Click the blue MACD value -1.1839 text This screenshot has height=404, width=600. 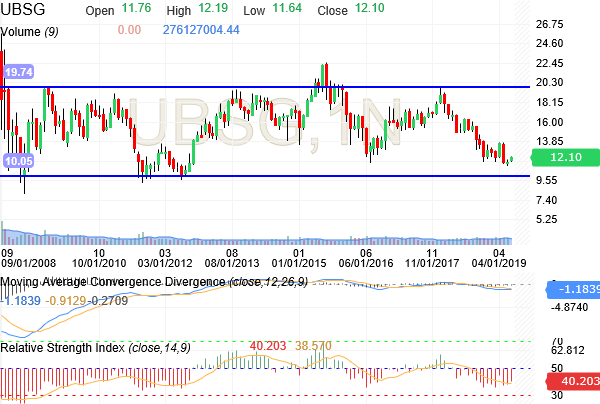21,301
